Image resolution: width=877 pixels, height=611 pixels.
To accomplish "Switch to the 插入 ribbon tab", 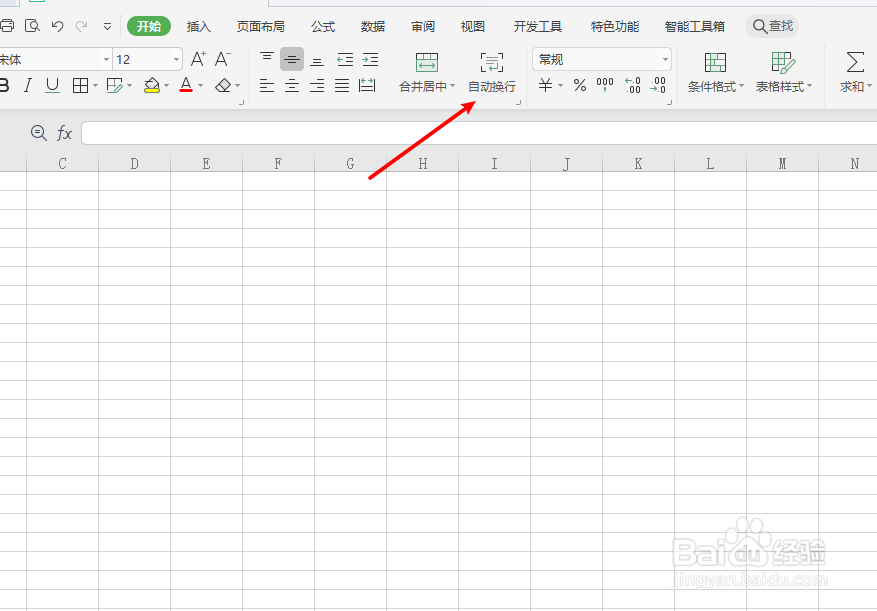I will [x=198, y=27].
